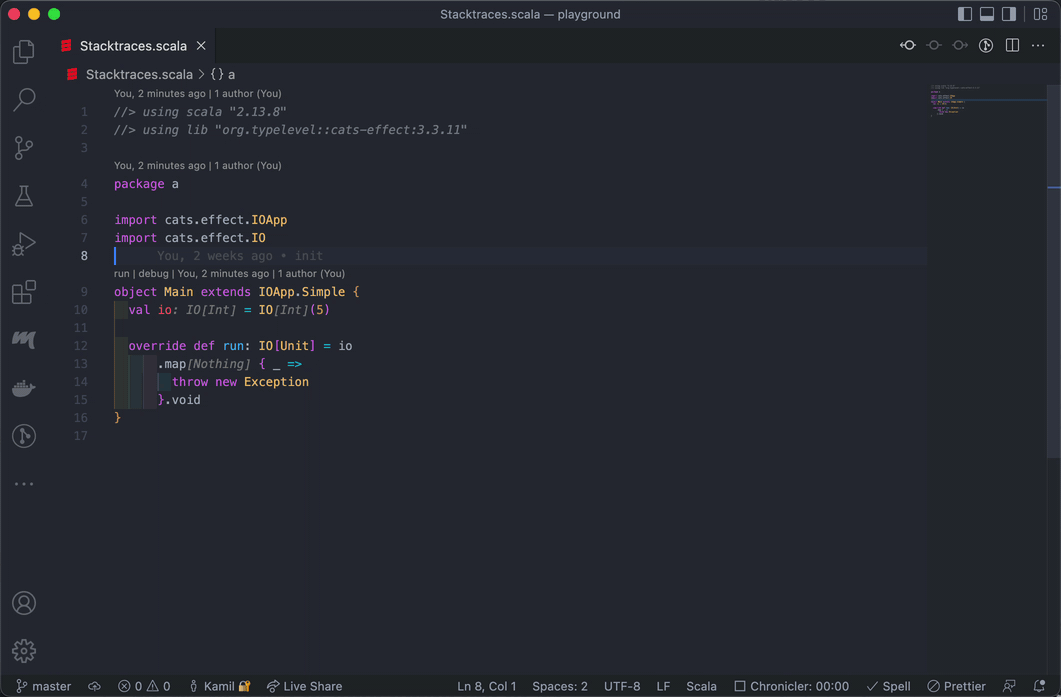Click the Prettier status item
The image size is (1061, 697).
tap(956, 686)
